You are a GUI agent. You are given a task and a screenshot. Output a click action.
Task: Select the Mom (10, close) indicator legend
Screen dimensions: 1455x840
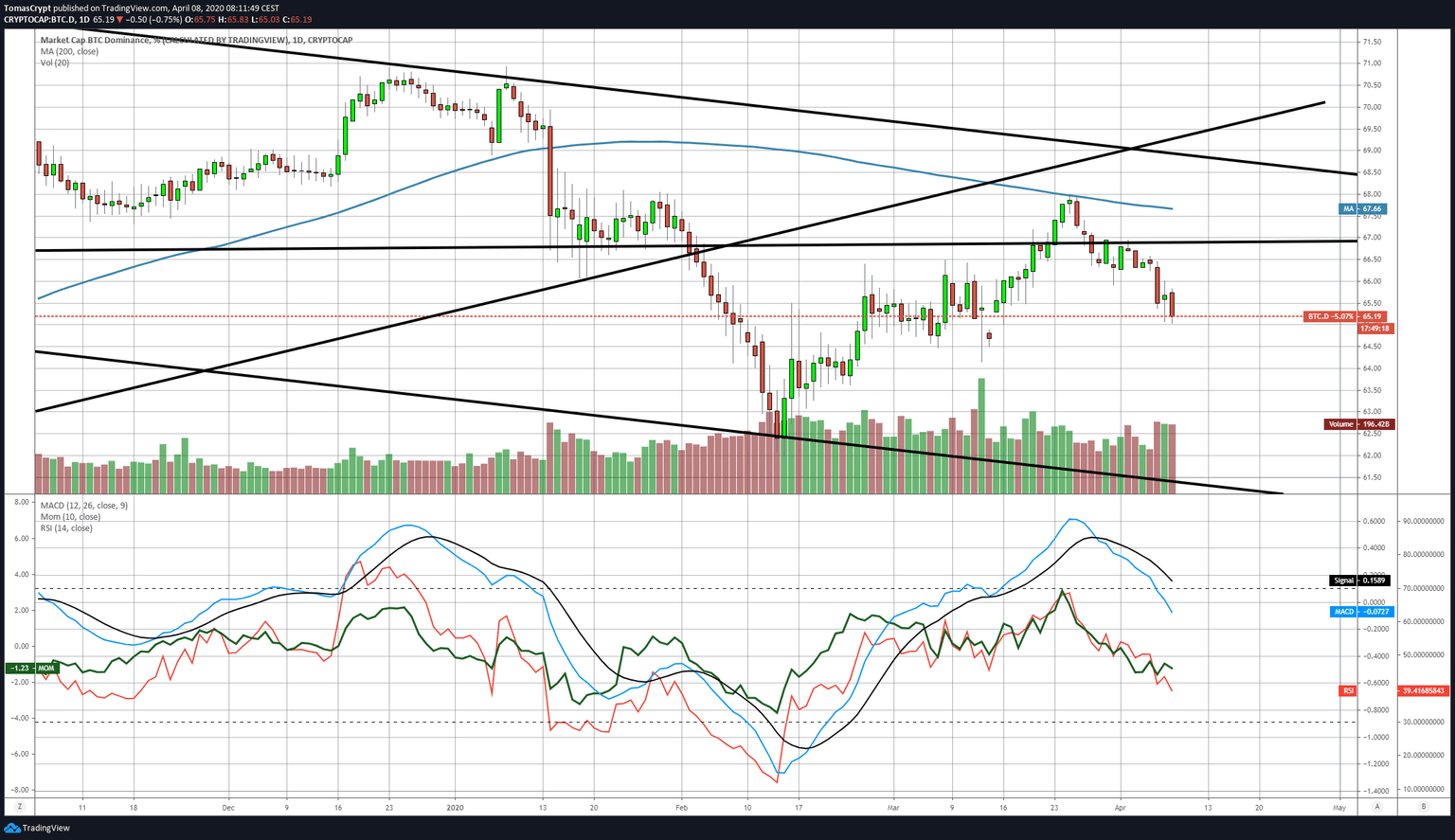(70, 517)
